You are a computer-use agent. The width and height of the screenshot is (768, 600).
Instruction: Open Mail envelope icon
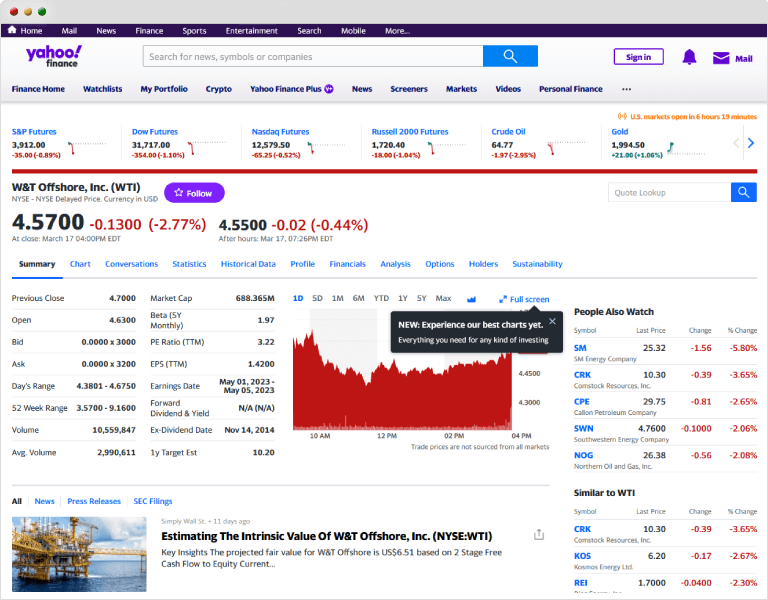[x=720, y=58]
